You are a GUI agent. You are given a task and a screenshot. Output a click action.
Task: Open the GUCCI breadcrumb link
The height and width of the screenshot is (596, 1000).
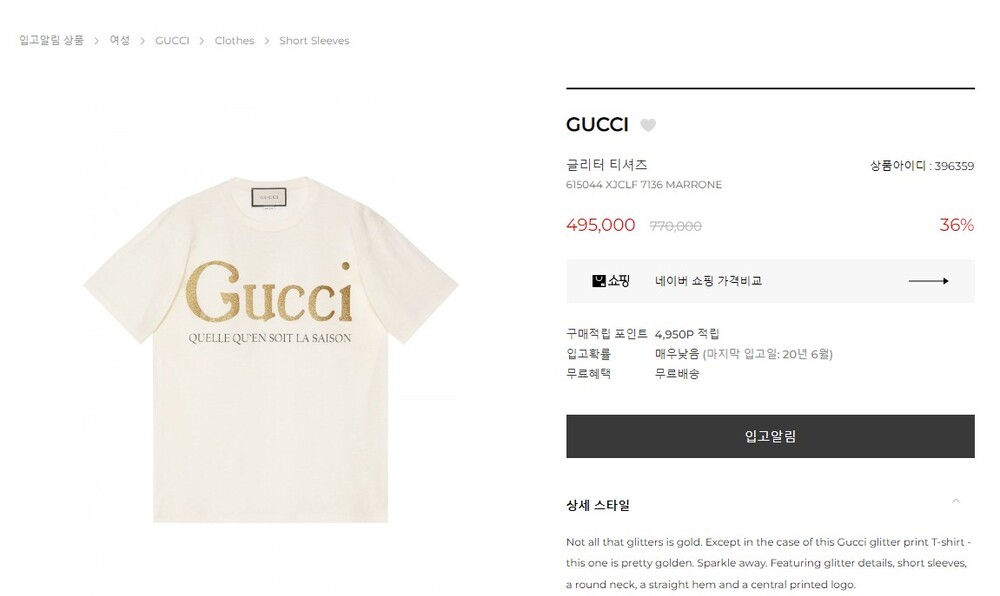[x=172, y=40]
